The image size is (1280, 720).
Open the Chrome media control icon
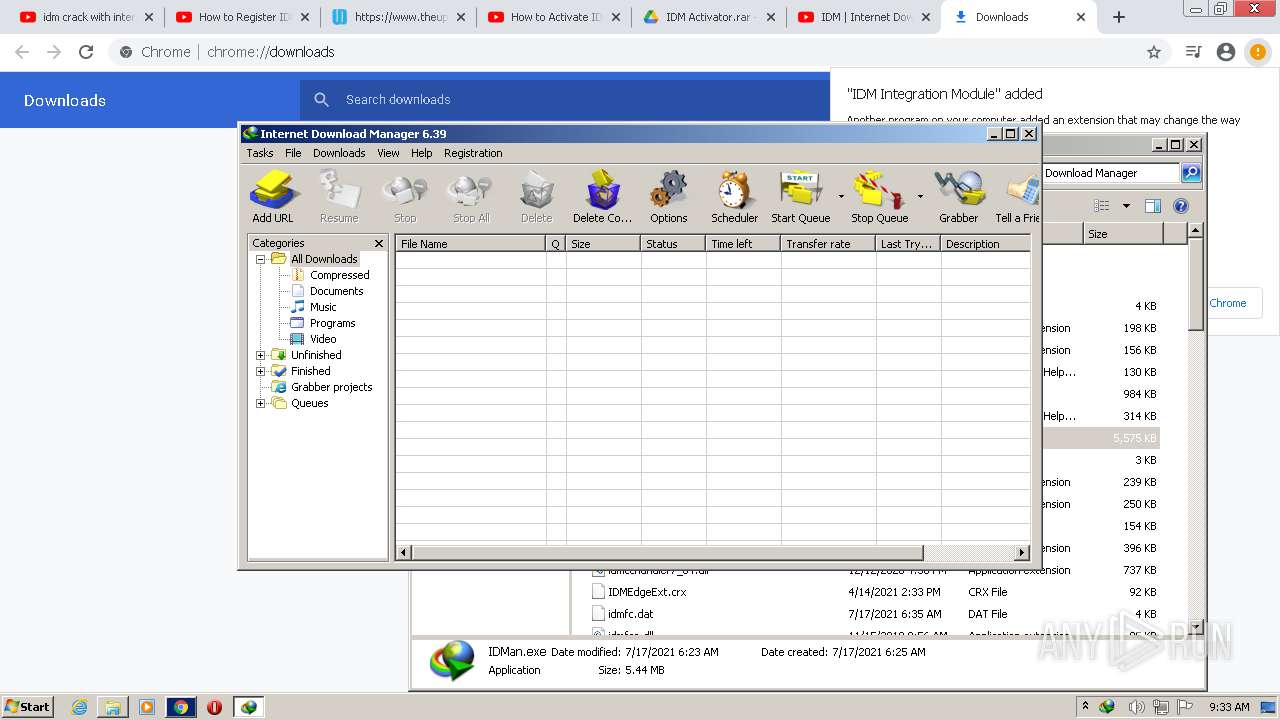click(1193, 52)
